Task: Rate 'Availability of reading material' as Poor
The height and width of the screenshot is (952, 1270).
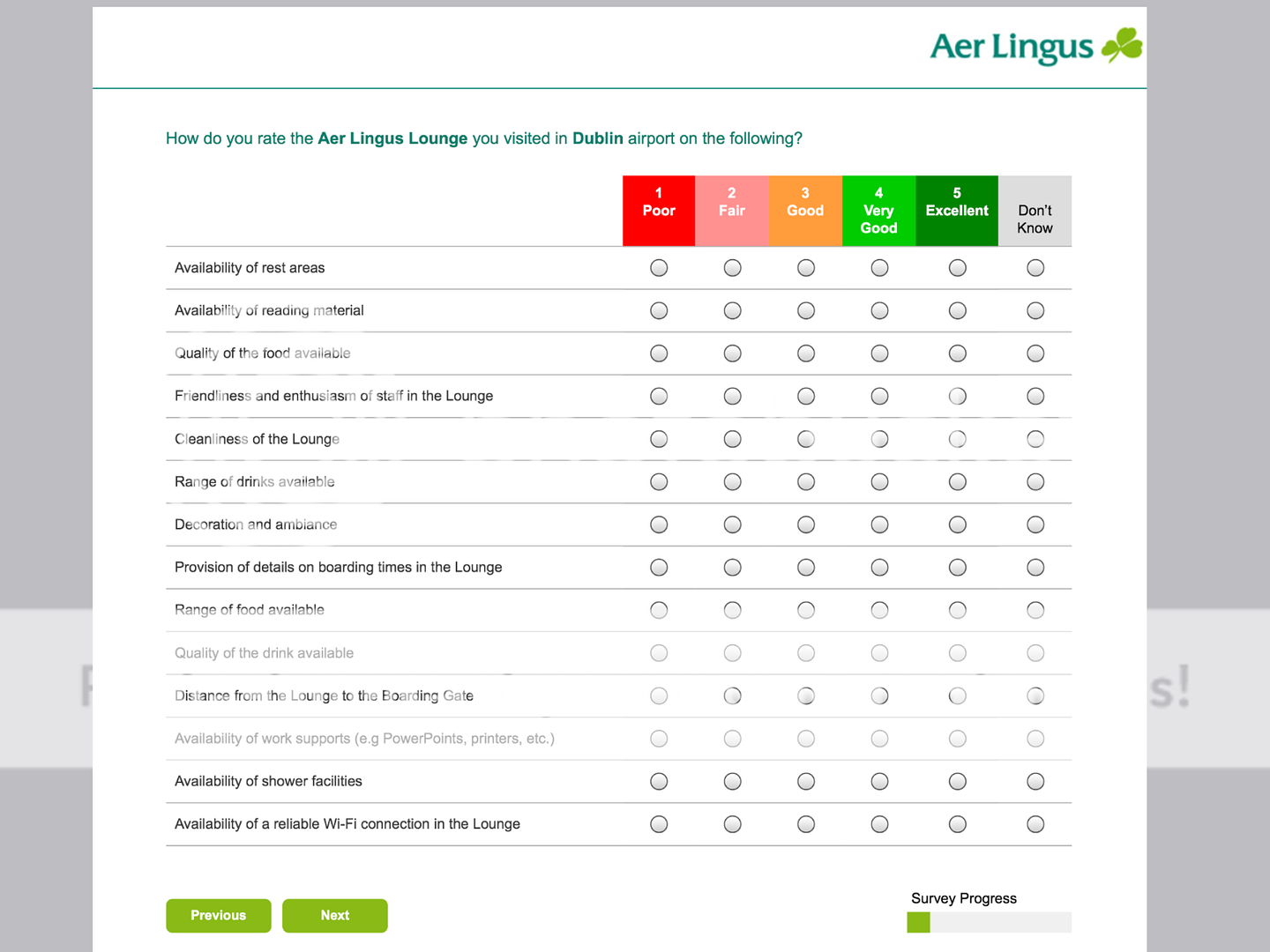Action: click(659, 310)
